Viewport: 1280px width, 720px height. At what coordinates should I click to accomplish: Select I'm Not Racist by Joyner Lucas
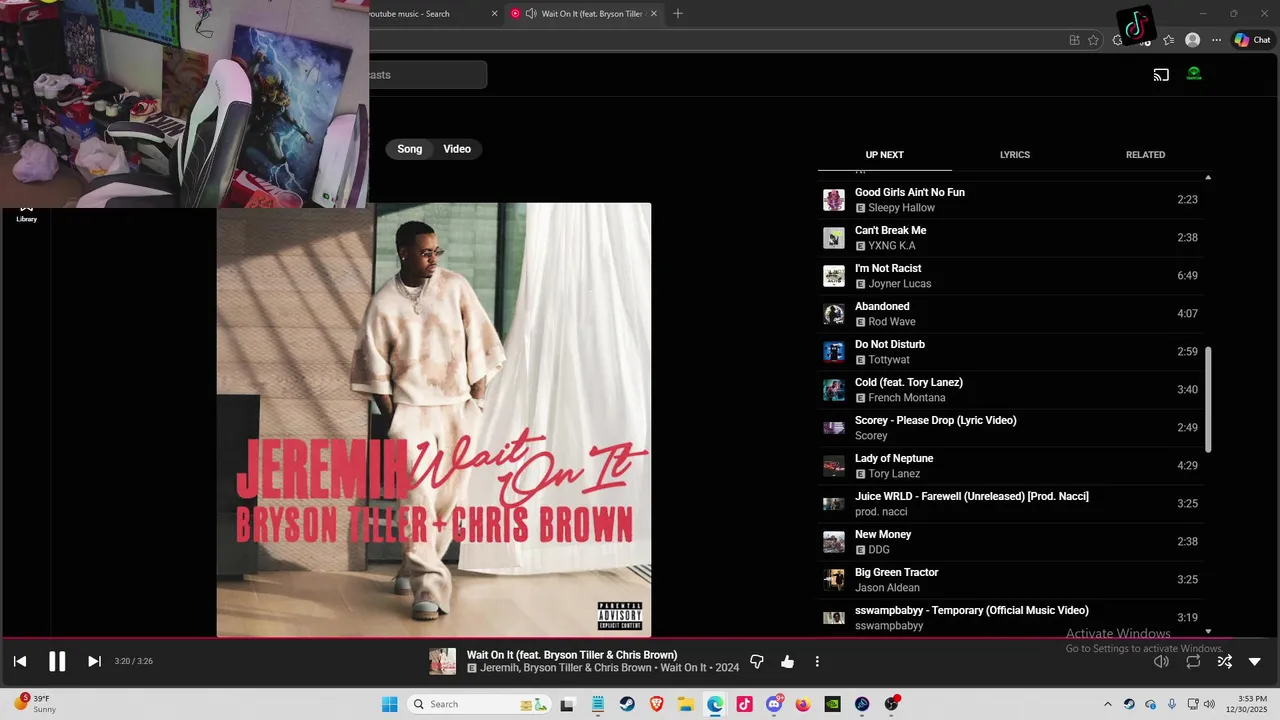[x=1010, y=276]
